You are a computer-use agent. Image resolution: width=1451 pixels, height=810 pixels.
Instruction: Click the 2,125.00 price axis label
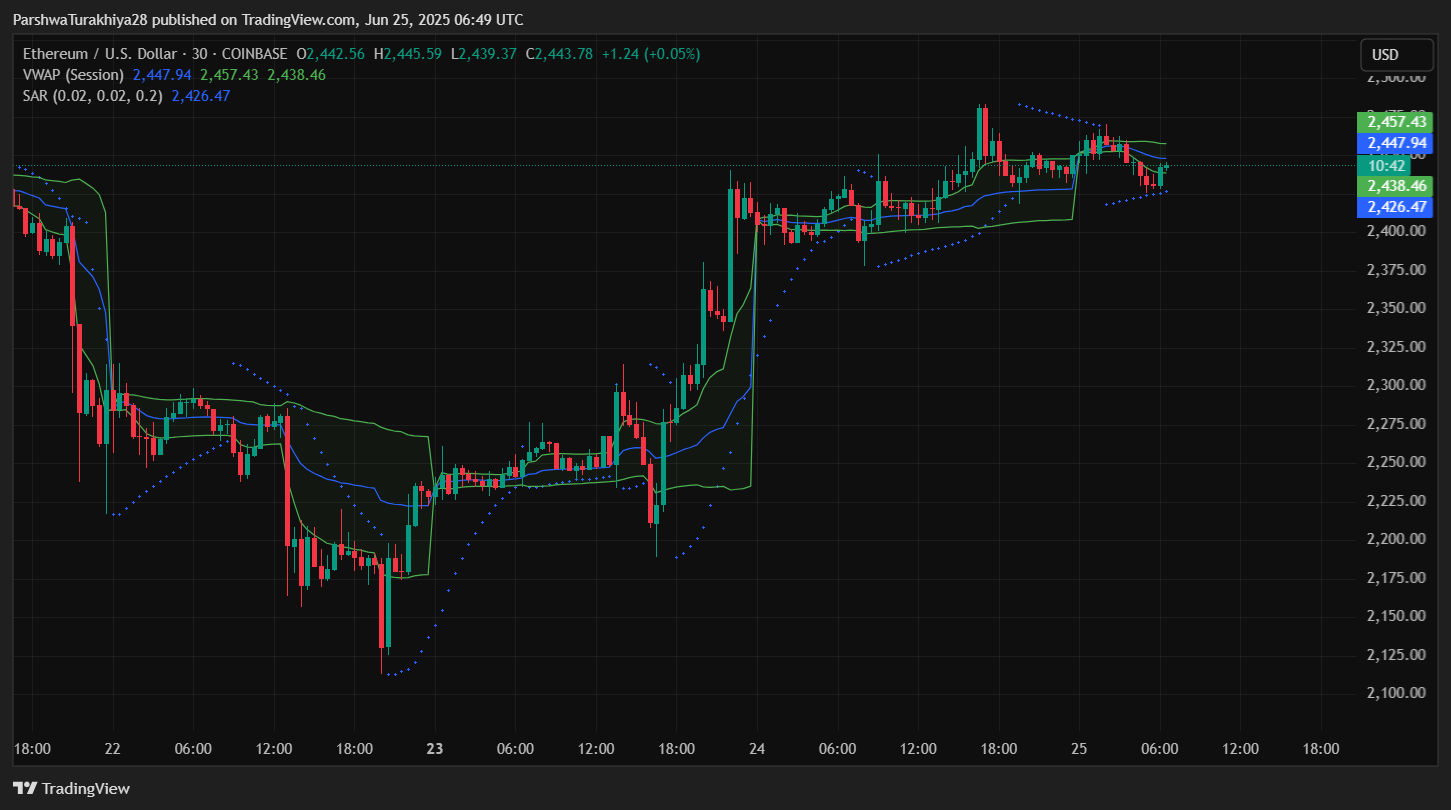pyautogui.click(x=1396, y=655)
